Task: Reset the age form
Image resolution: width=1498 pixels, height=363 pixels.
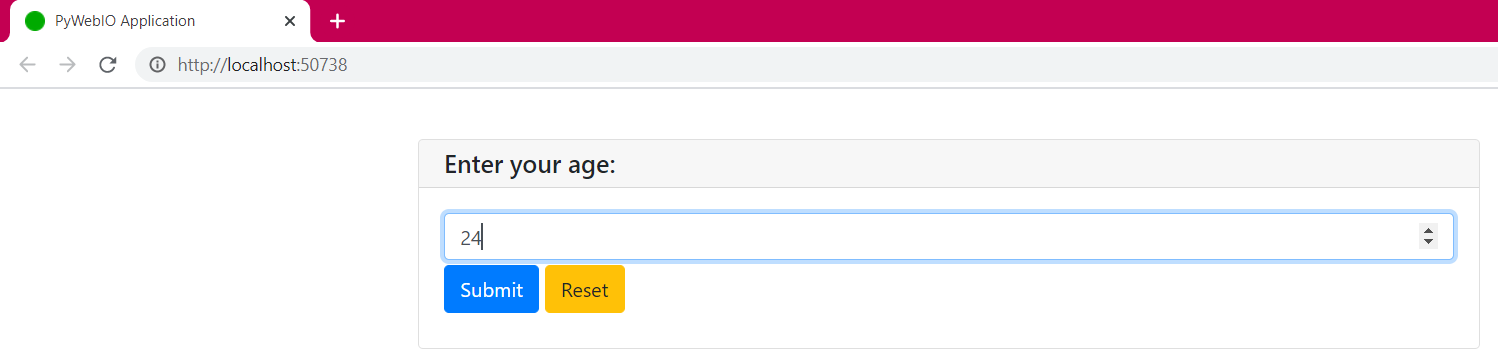Action: coord(585,289)
